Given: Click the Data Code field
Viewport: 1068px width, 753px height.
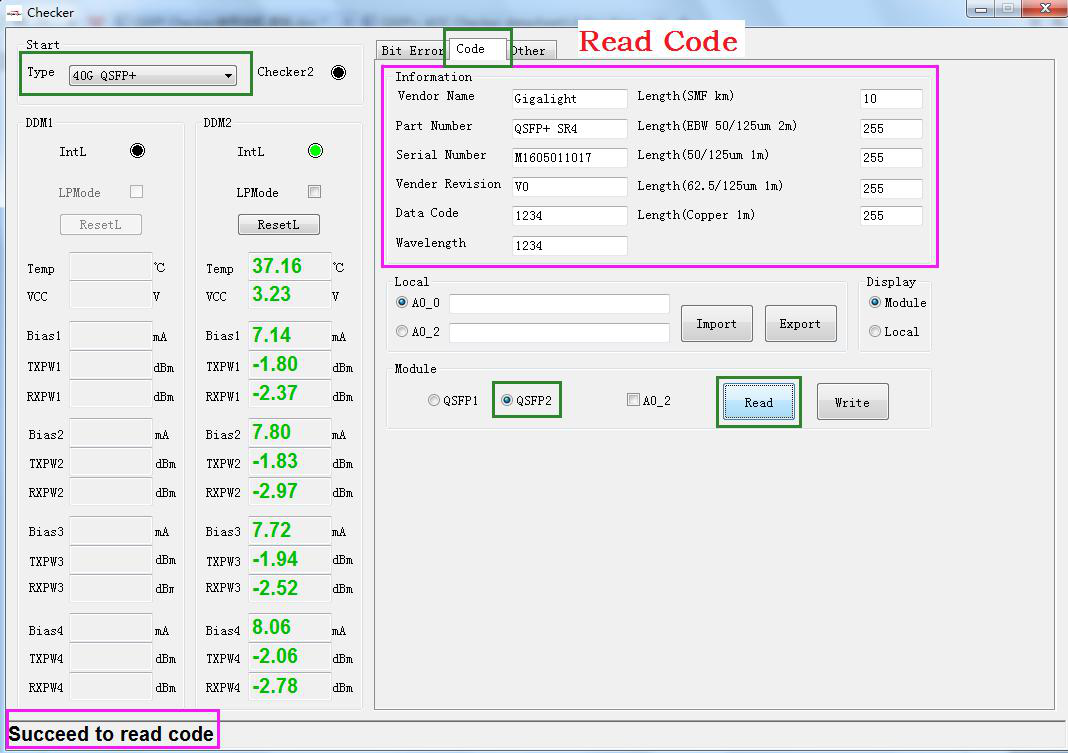Looking at the screenshot, I should coord(569,216).
